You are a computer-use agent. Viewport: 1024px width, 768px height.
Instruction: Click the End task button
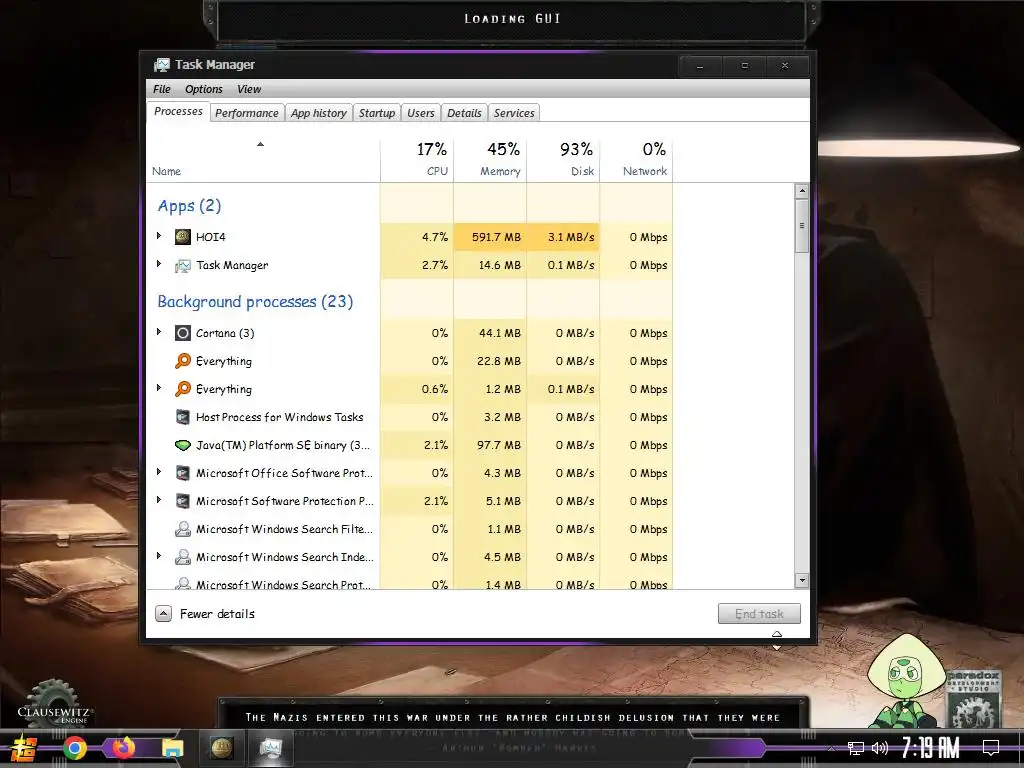[x=759, y=614]
